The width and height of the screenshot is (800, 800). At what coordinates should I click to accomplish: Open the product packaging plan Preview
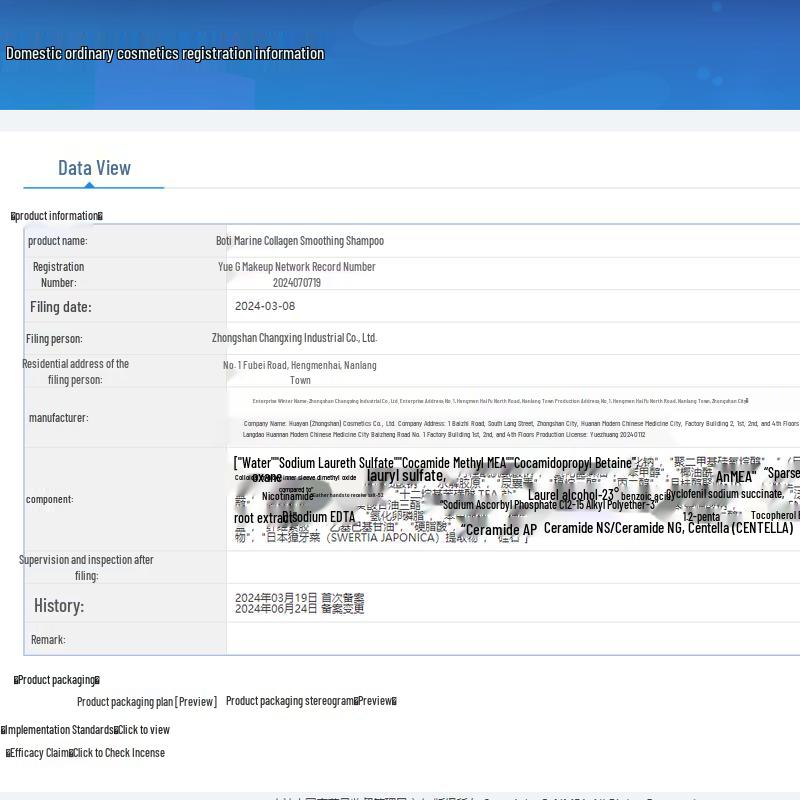click(x=196, y=702)
